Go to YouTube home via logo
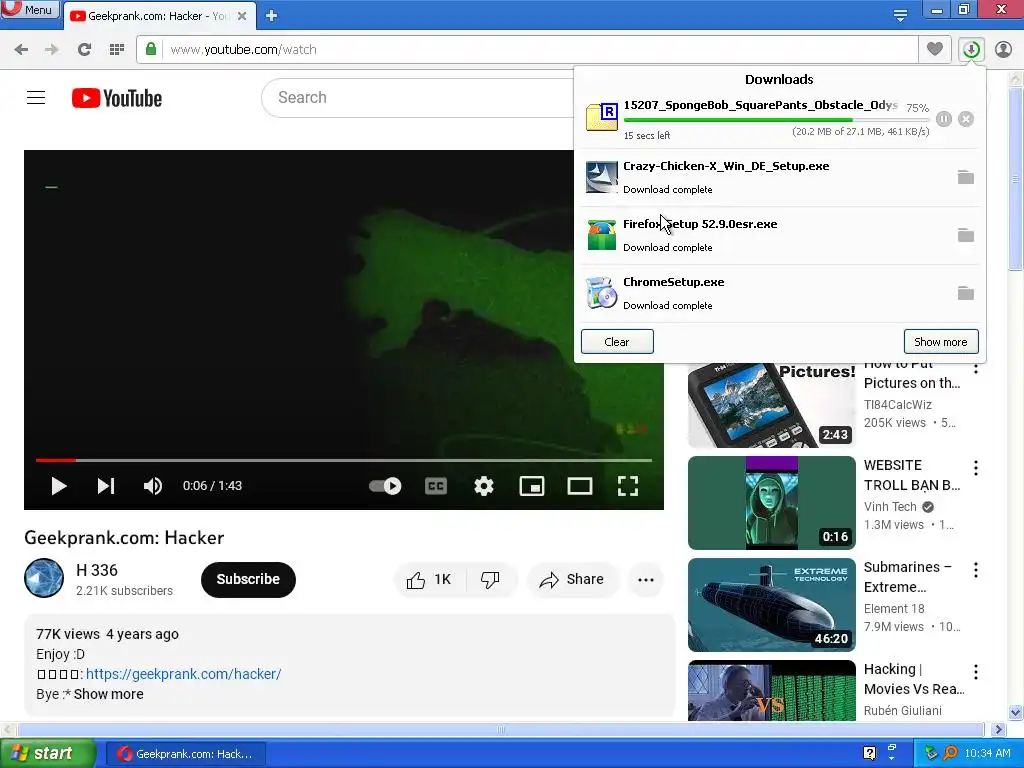The width and height of the screenshot is (1024, 768). [x=117, y=98]
